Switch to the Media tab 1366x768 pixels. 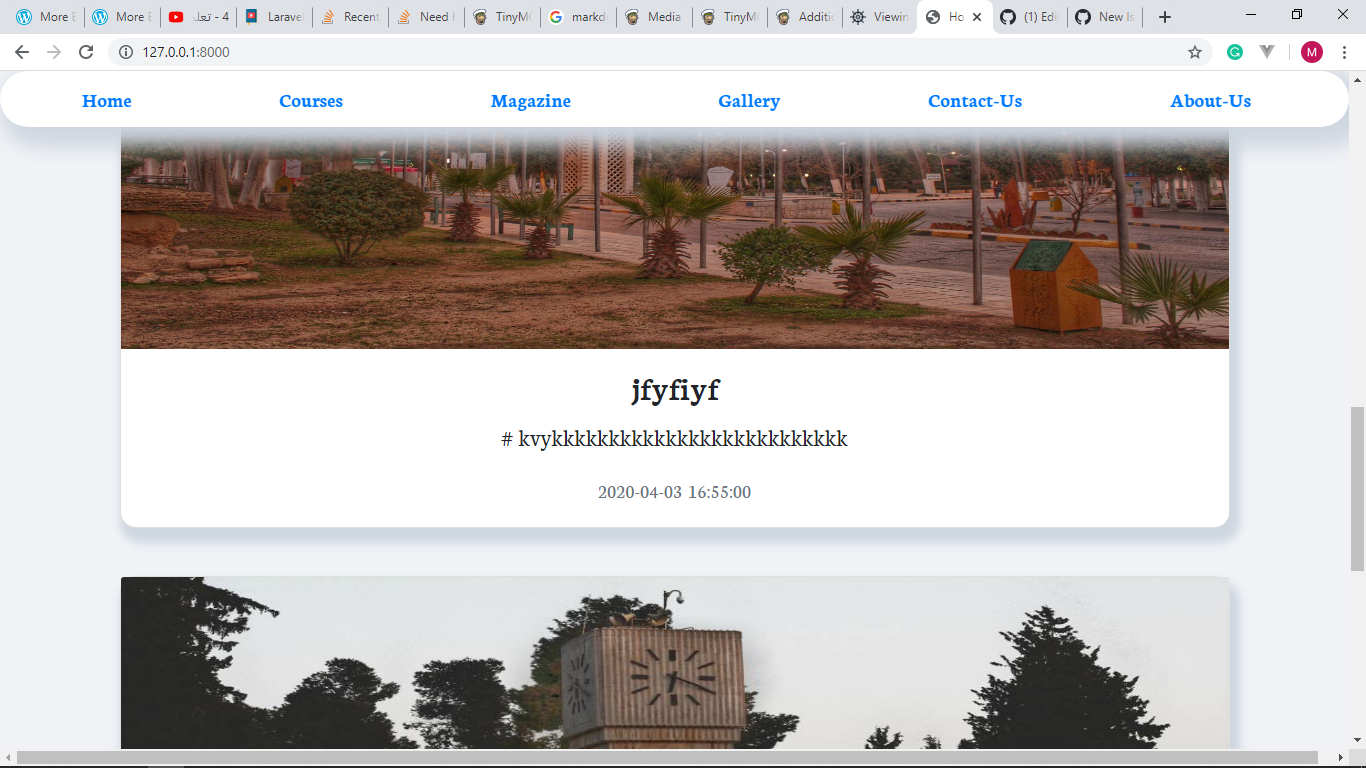655,17
